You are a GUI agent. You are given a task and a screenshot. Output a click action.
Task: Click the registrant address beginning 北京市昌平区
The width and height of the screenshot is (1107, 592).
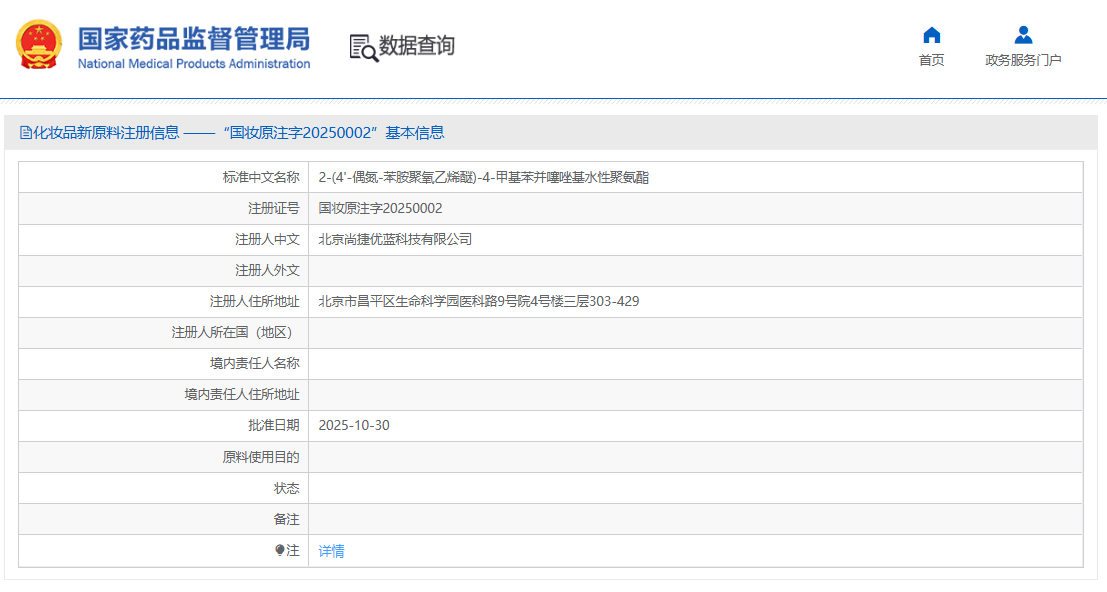(478, 301)
